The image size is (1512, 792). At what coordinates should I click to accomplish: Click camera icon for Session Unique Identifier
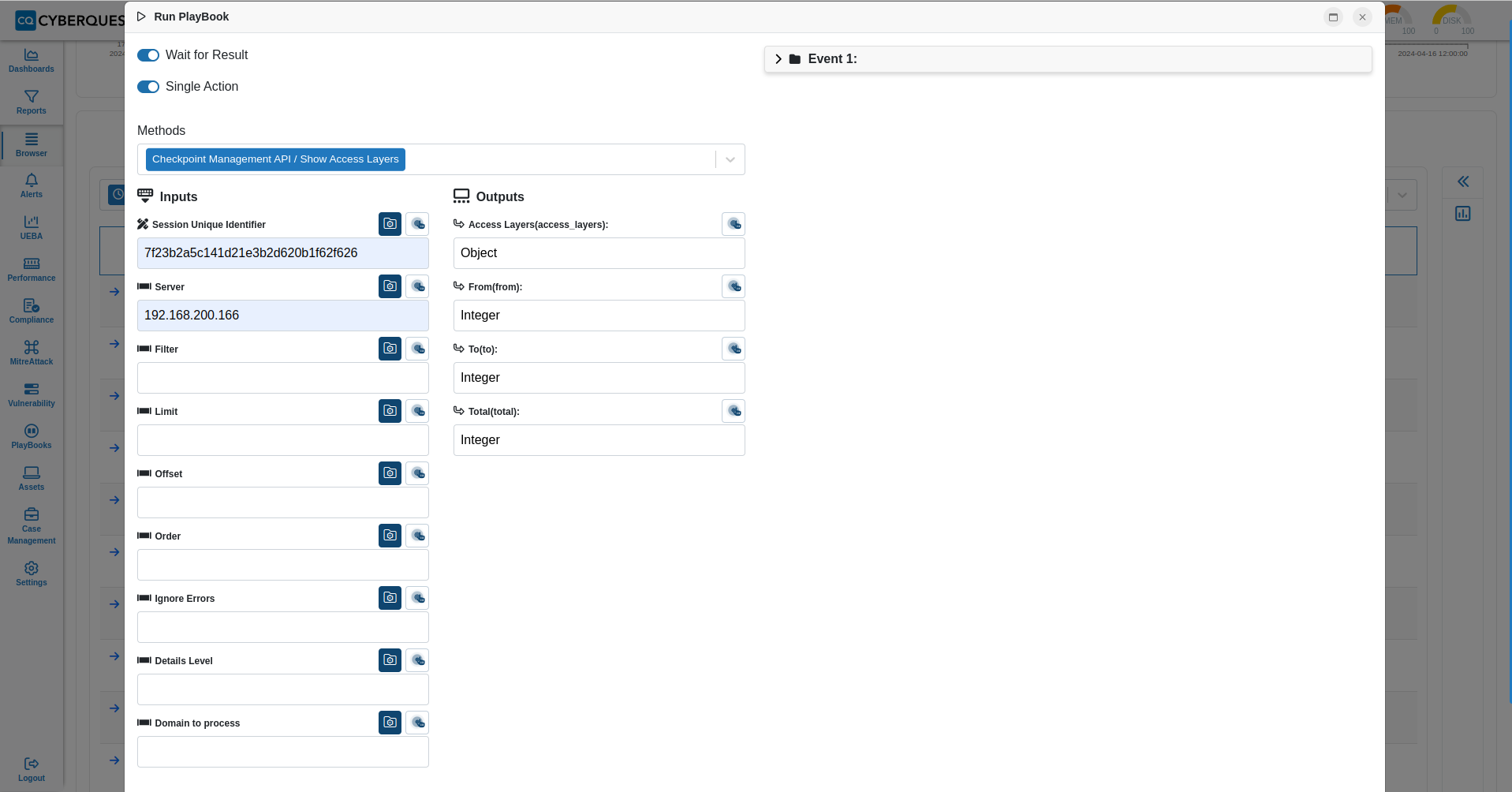(390, 224)
